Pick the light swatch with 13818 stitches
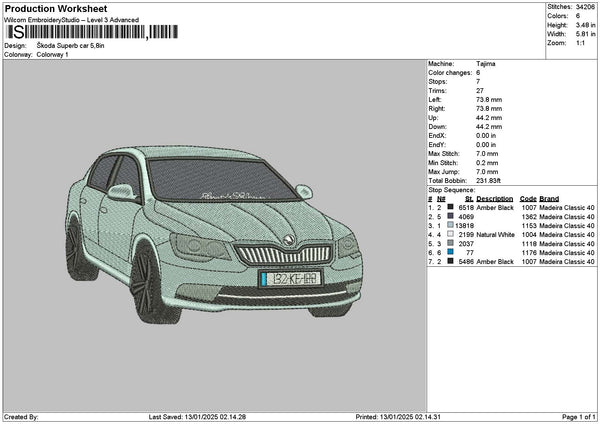The image size is (600, 424). [x=450, y=225]
